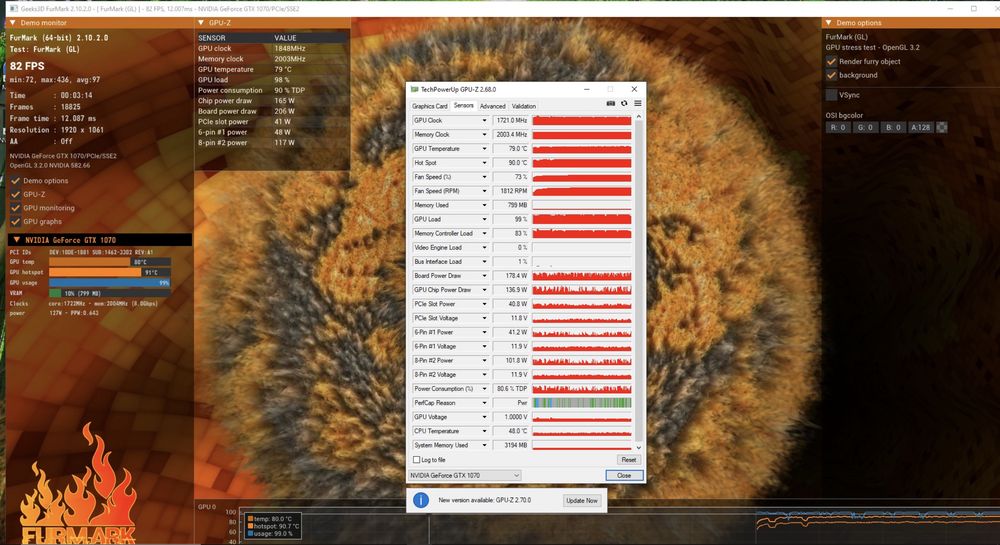Click the GPU Clock red history graph
This screenshot has height=545, width=1000.
coord(582,120)
